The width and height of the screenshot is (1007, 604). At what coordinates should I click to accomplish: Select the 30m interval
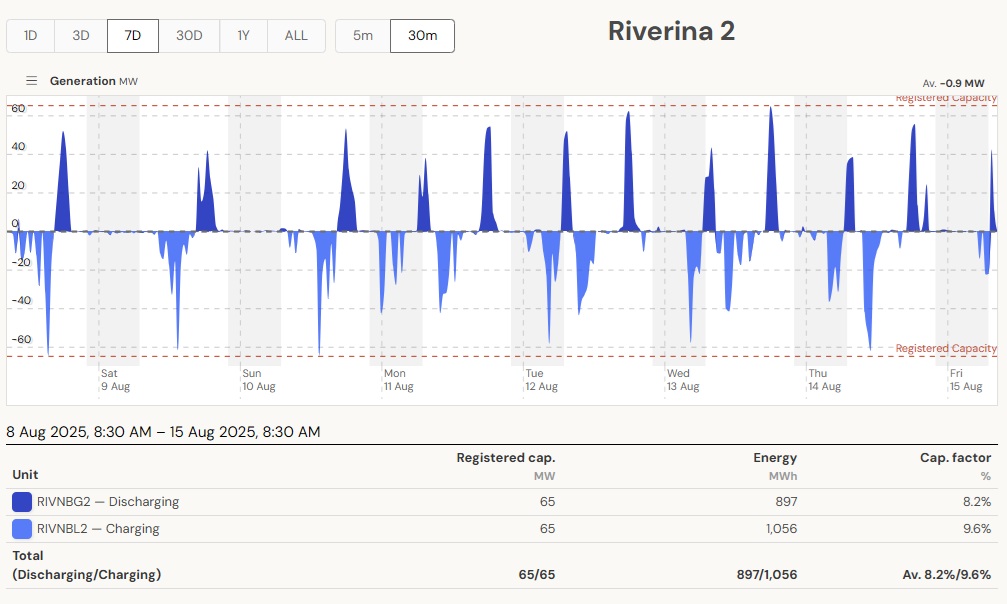(422, 36)
